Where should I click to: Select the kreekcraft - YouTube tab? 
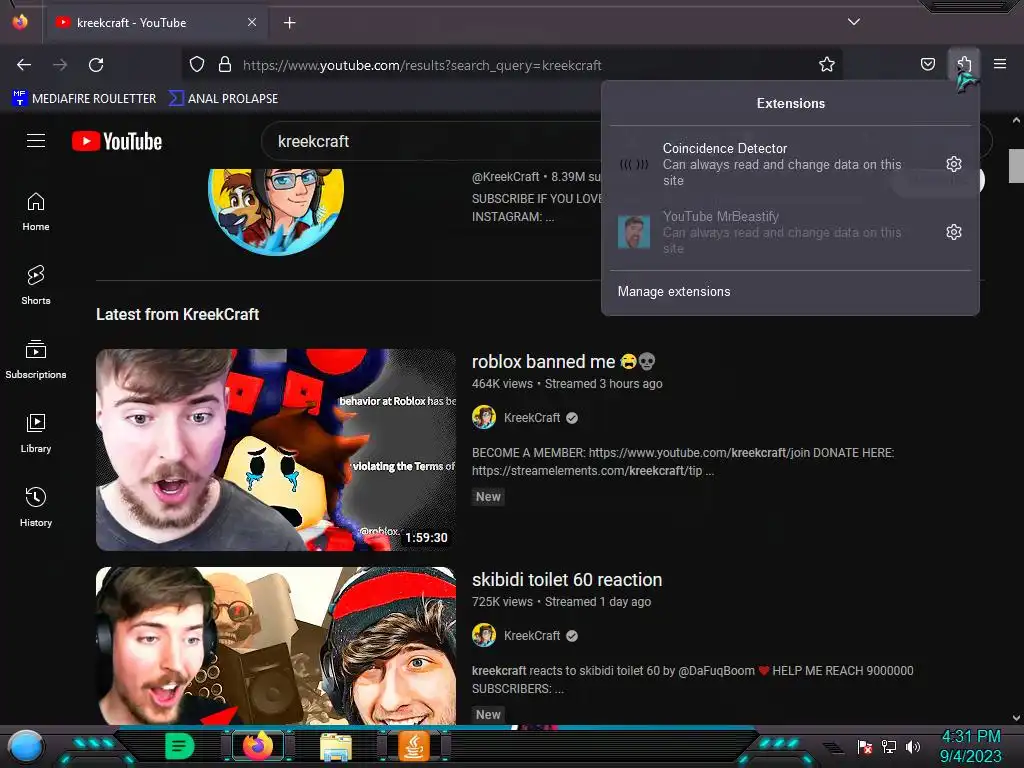(x=156, y=23)
